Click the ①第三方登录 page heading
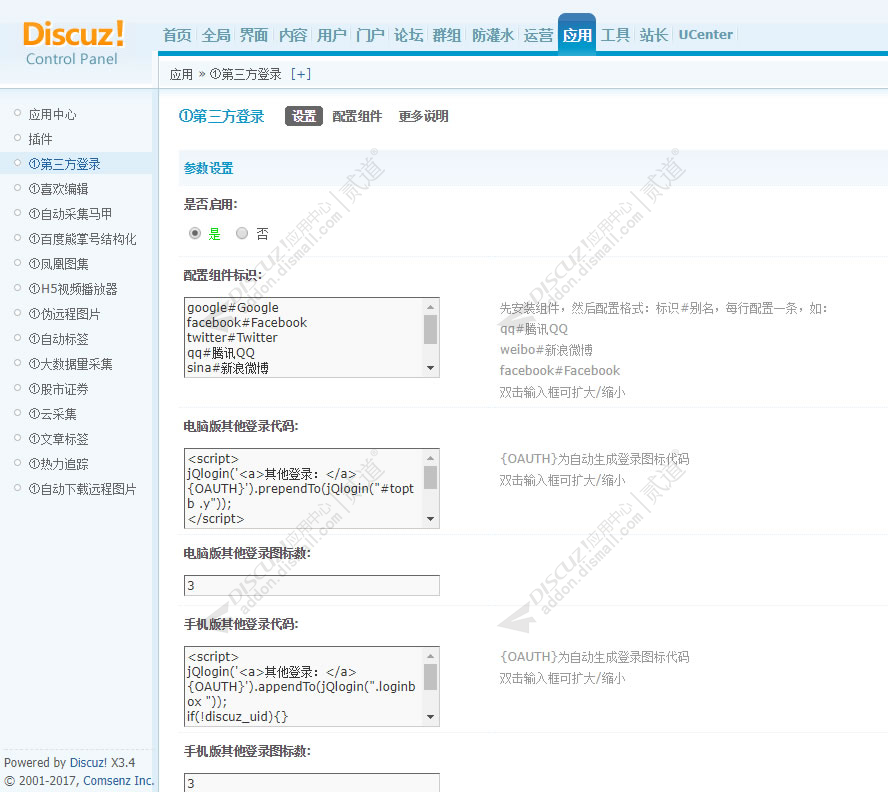The height and width of the screenshot is (792, 888). pos(221,116)
